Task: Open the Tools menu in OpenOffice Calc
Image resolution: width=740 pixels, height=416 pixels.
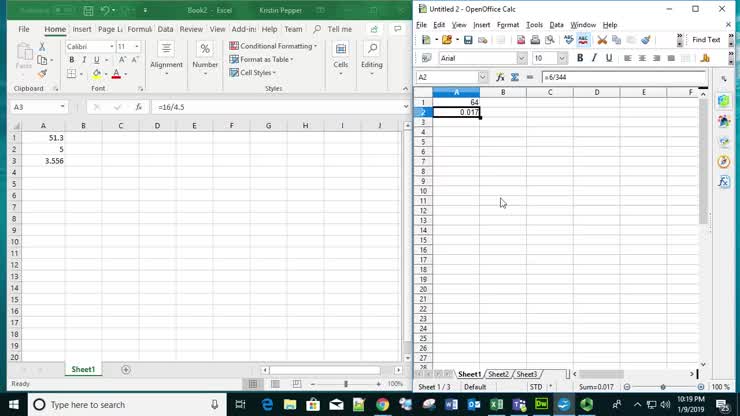Action: 534,25
